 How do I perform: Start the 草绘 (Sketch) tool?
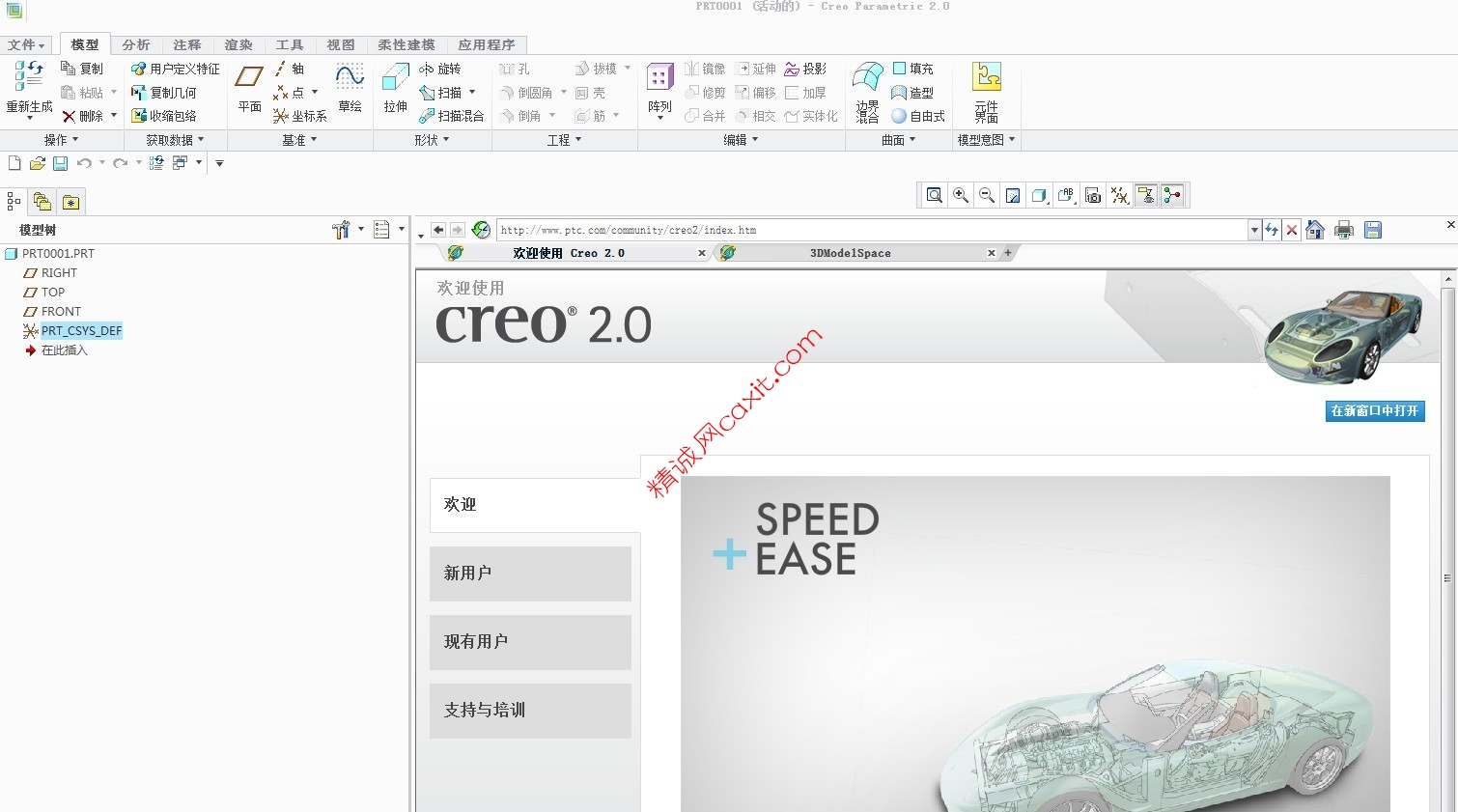350,89
